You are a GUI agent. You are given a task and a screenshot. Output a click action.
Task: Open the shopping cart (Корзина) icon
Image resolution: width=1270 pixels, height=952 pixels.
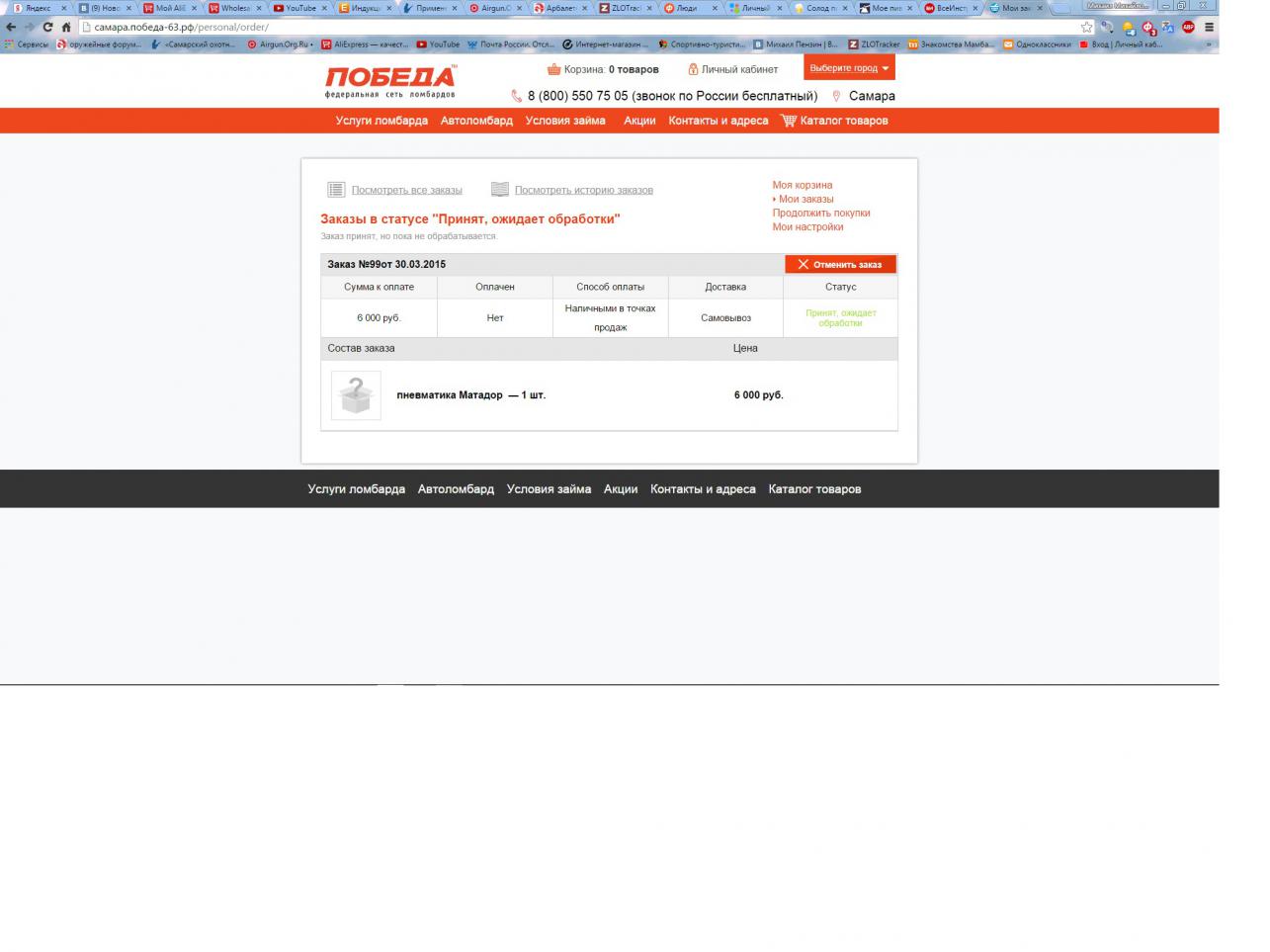[x=553, y=69]
